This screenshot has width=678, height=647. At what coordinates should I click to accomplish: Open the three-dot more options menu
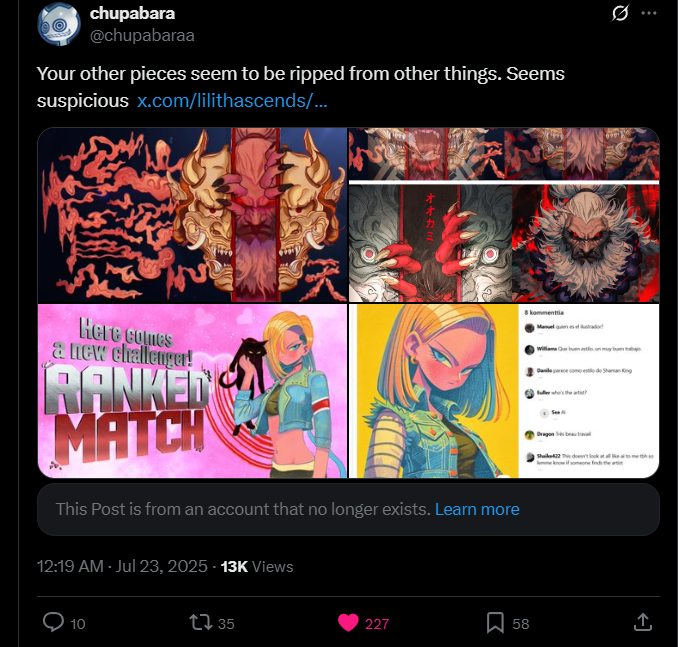(x=649, y=13)
